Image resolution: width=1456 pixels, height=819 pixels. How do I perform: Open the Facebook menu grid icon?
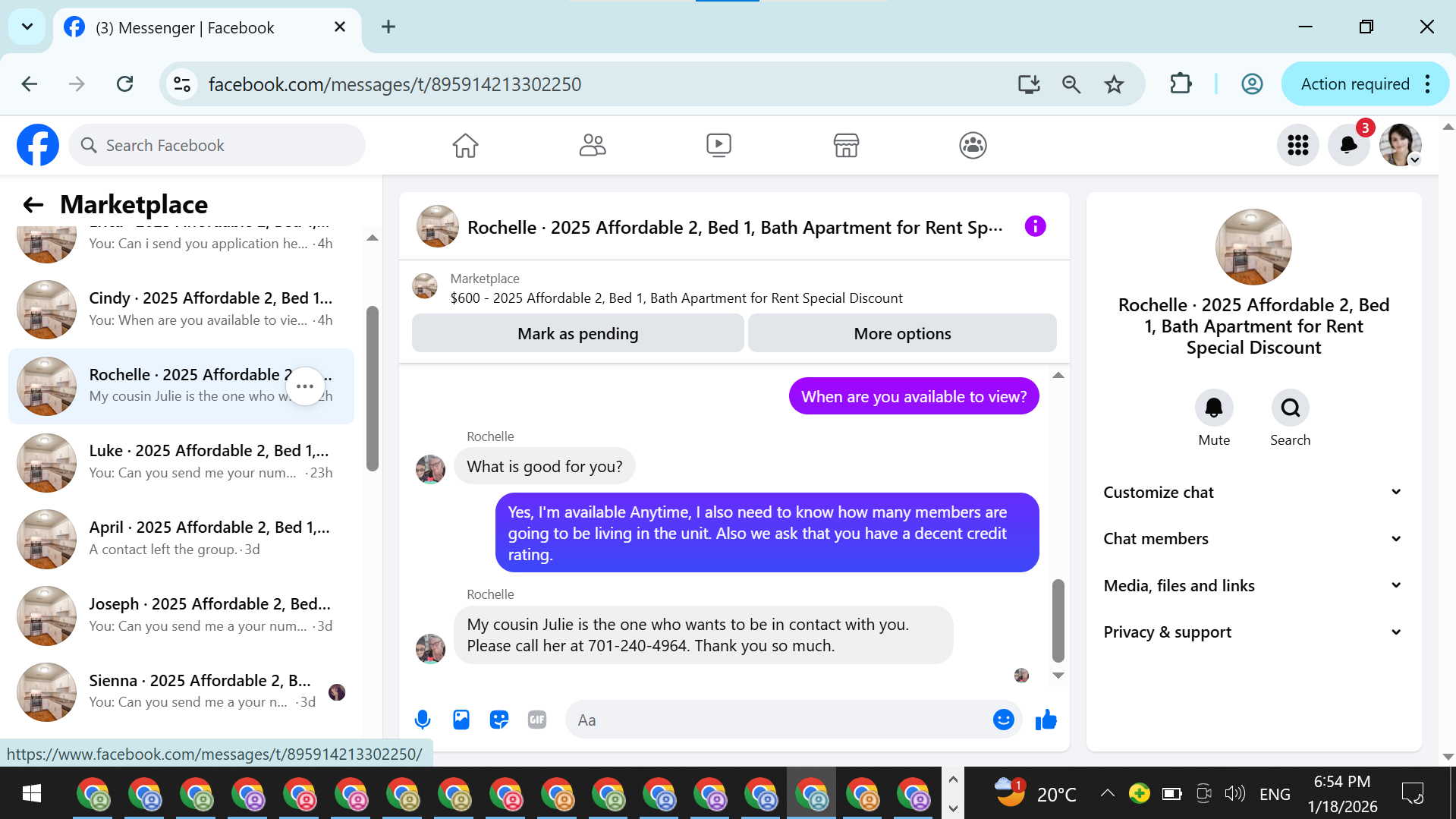(1297, 145)
